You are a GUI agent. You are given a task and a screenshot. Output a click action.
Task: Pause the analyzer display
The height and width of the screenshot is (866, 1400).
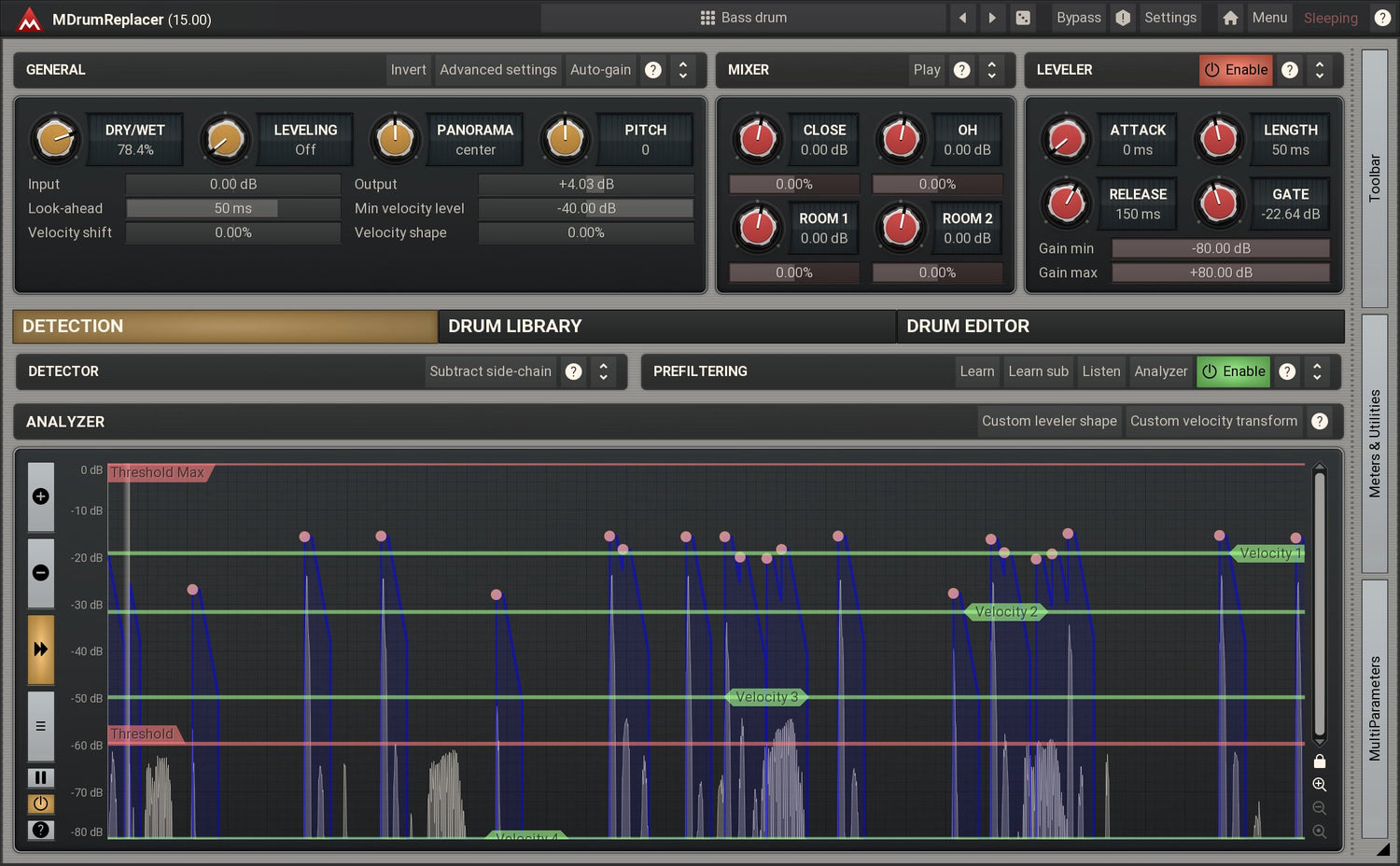pos(41,777)
